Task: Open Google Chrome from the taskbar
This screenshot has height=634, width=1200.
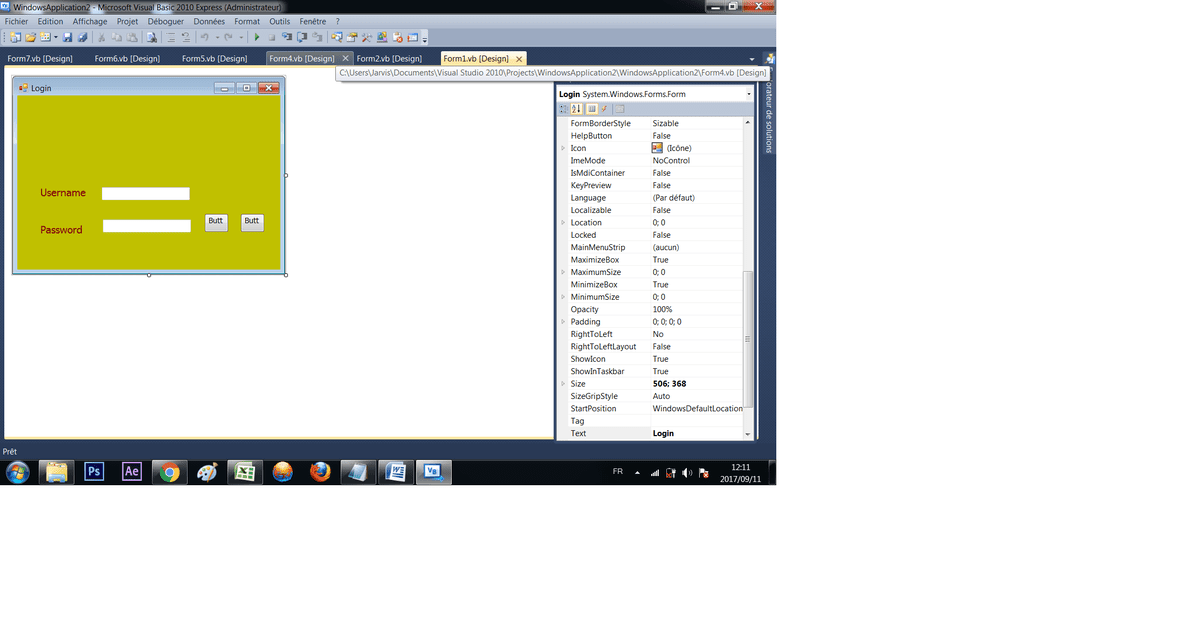Action: click(x=170, y=472)
